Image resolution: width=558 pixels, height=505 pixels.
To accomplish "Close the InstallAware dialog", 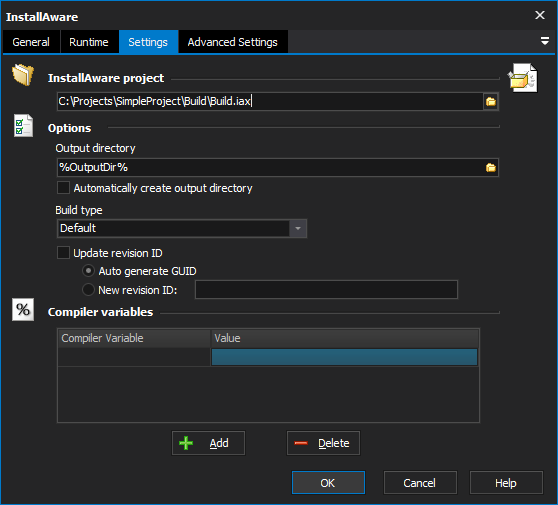I will point(540,15).
